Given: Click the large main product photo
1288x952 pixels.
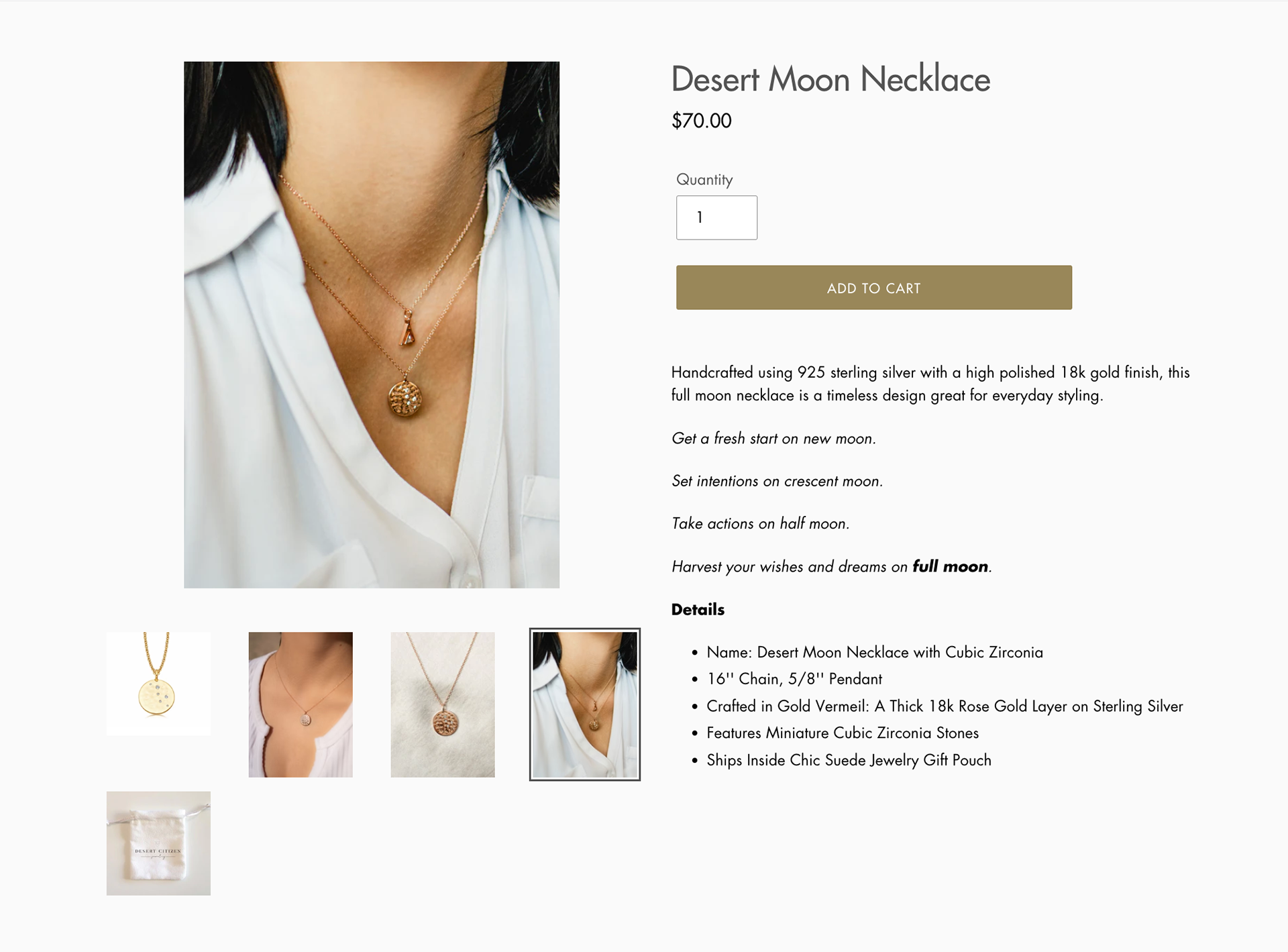Looking at the screenshot, I should click(x=372, y=325).
